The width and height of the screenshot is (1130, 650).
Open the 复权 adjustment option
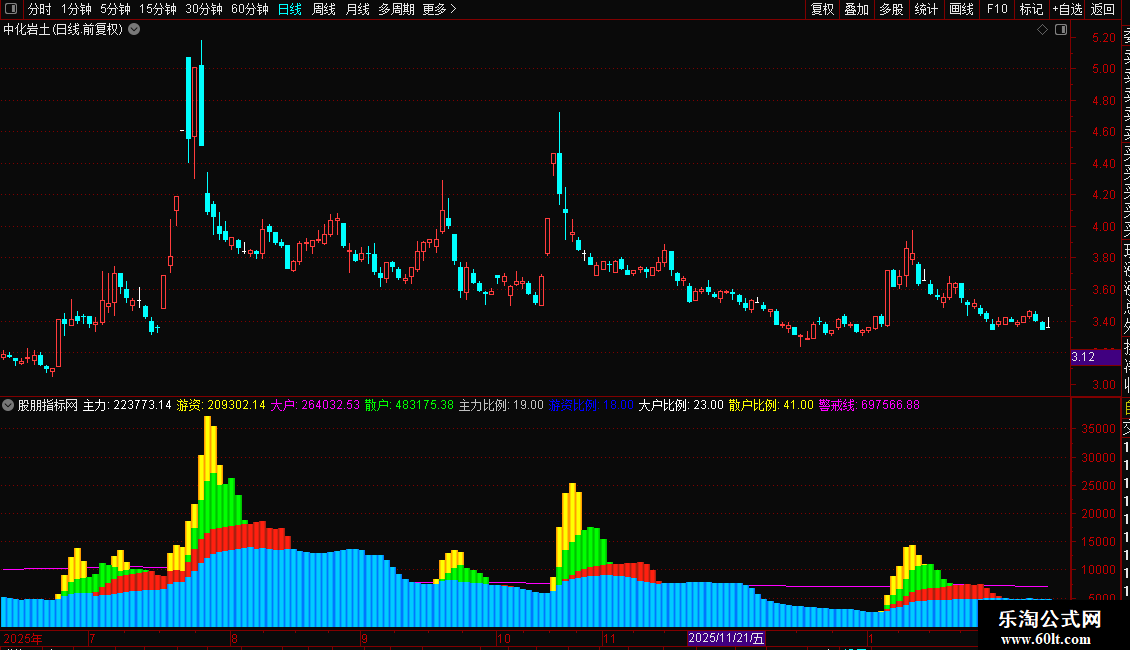tap(822, 9)
